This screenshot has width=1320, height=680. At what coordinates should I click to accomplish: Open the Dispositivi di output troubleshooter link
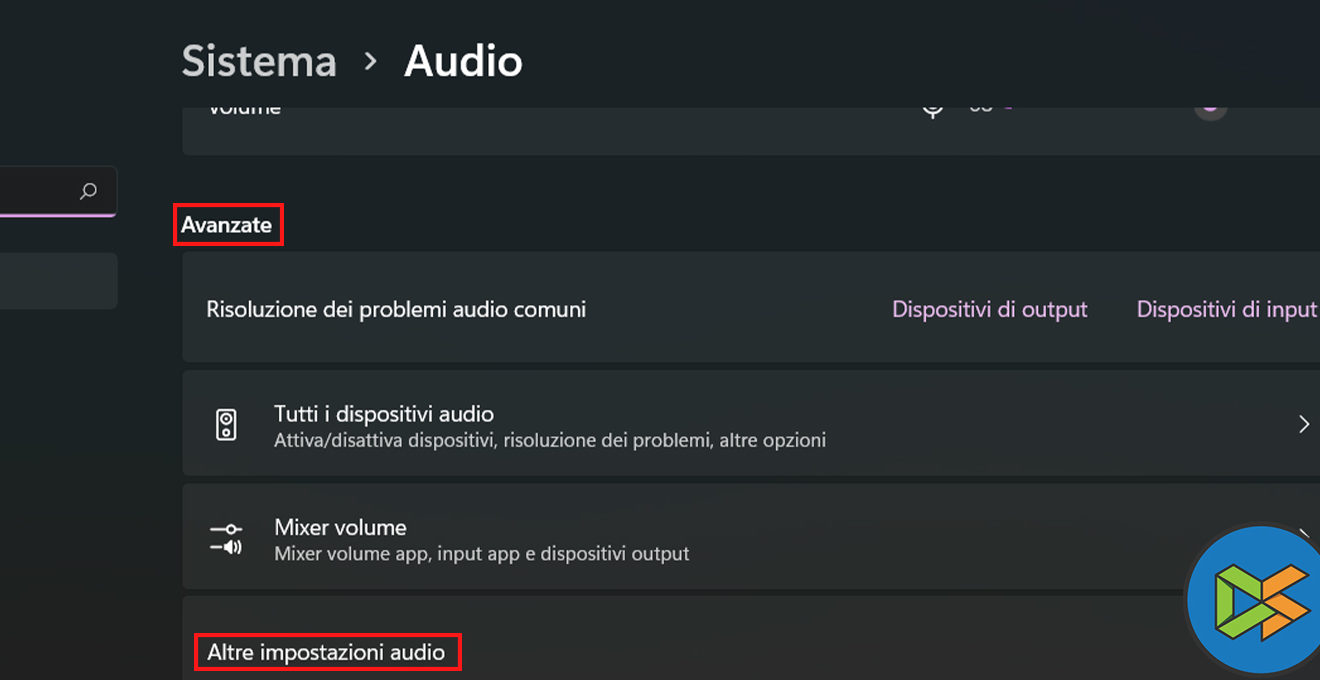(989, 310)
